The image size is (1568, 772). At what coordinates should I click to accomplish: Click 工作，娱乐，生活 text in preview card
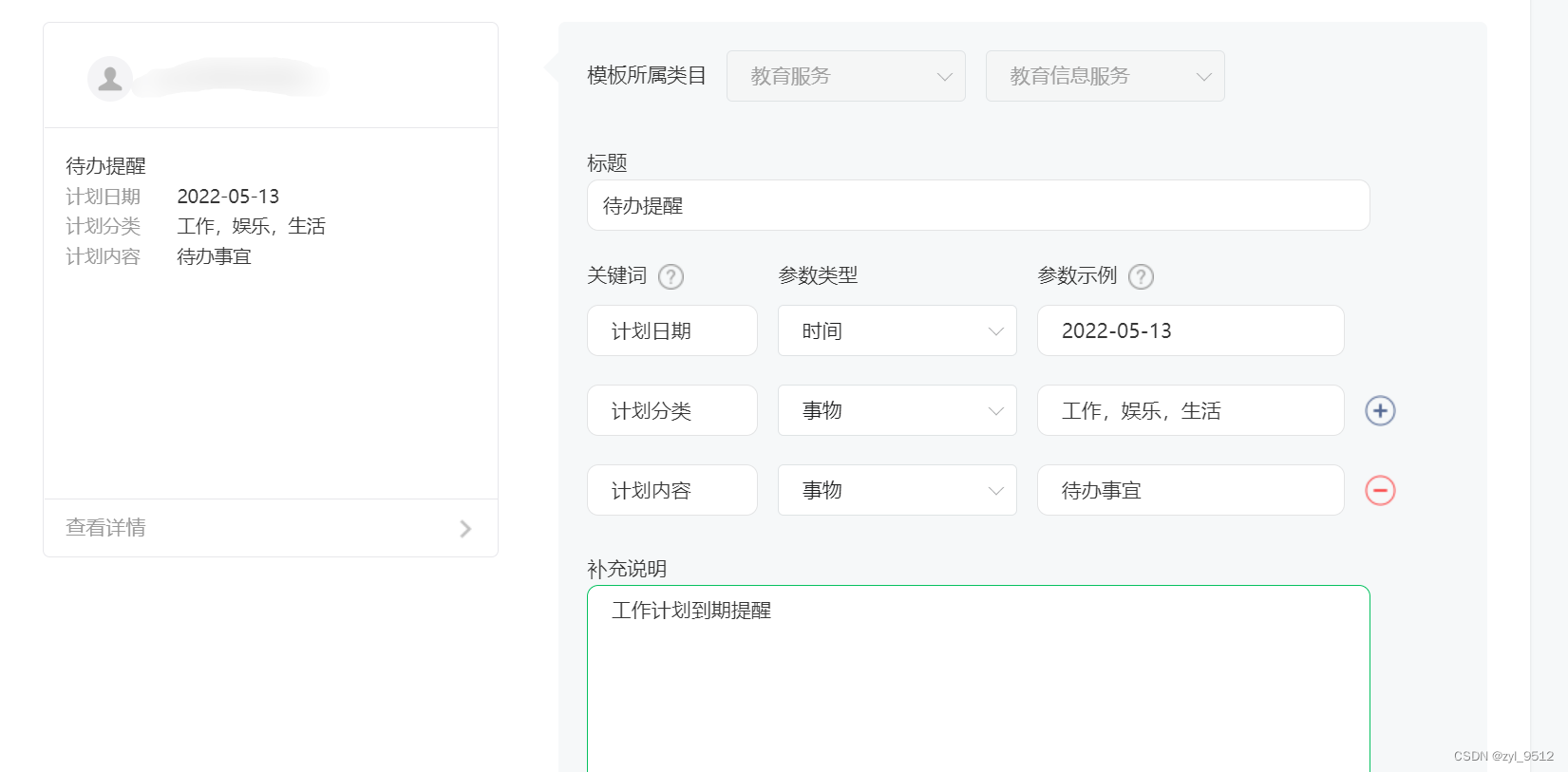click(x=252, y=226)
